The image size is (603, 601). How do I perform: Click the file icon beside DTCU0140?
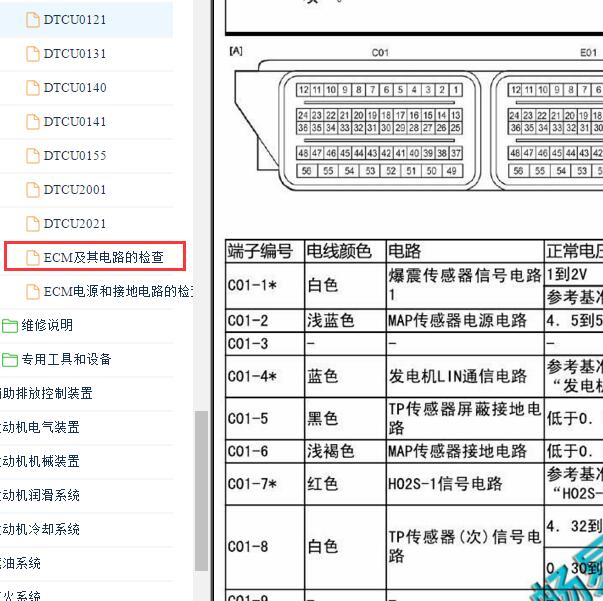(x=33, y=88)
